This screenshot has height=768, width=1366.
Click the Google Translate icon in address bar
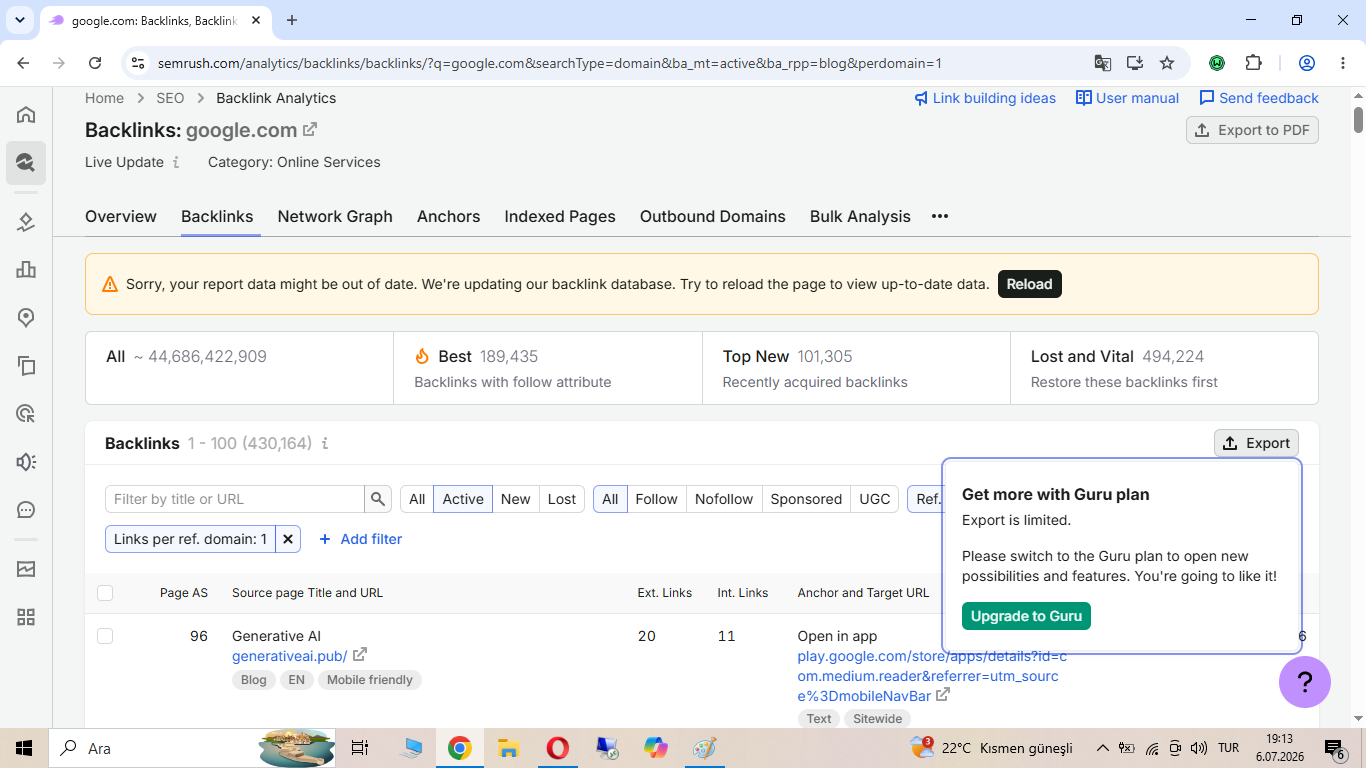coord(1103,63)
